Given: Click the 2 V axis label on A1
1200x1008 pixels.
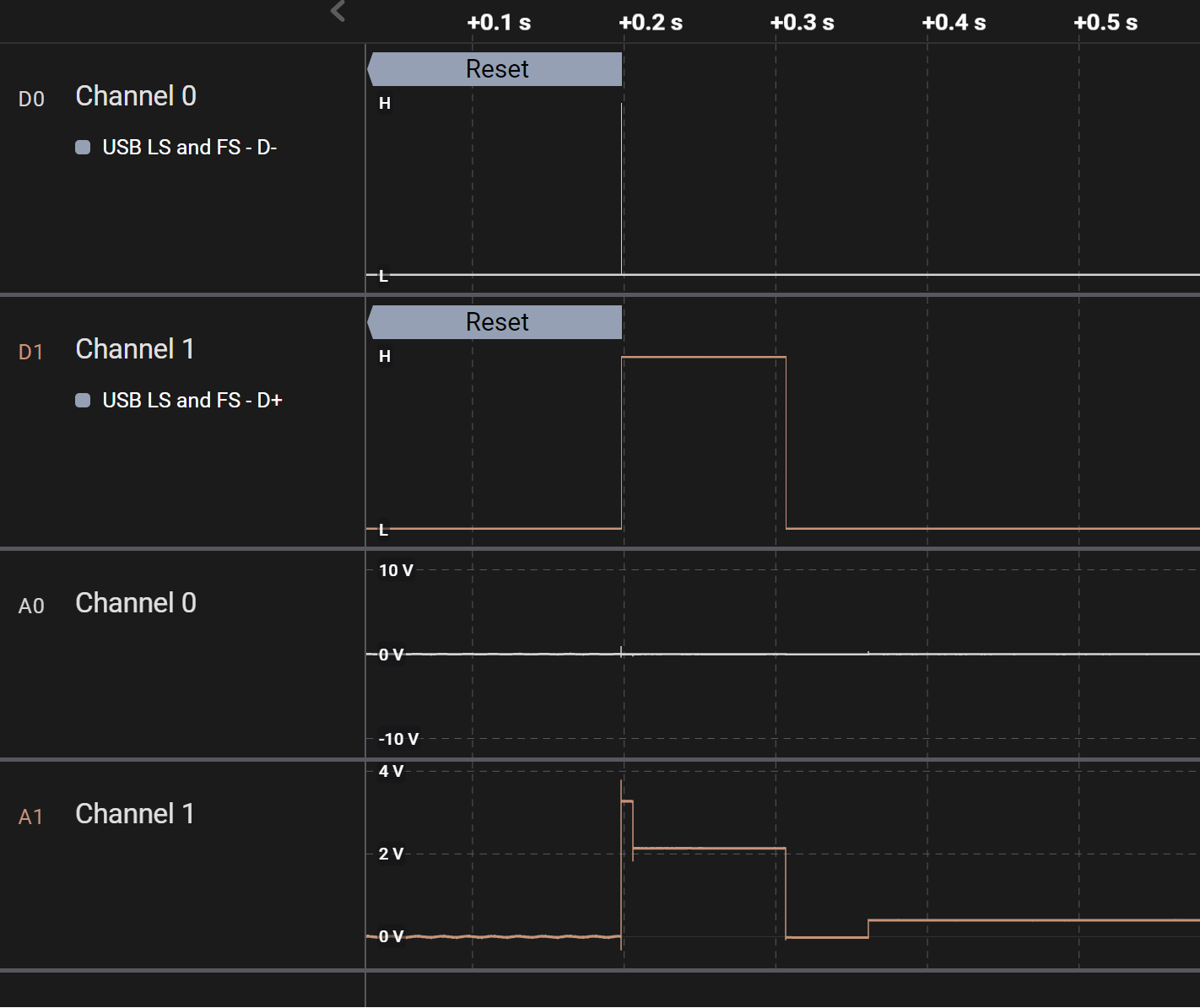Looking at the screenshot, I should 391,854.
